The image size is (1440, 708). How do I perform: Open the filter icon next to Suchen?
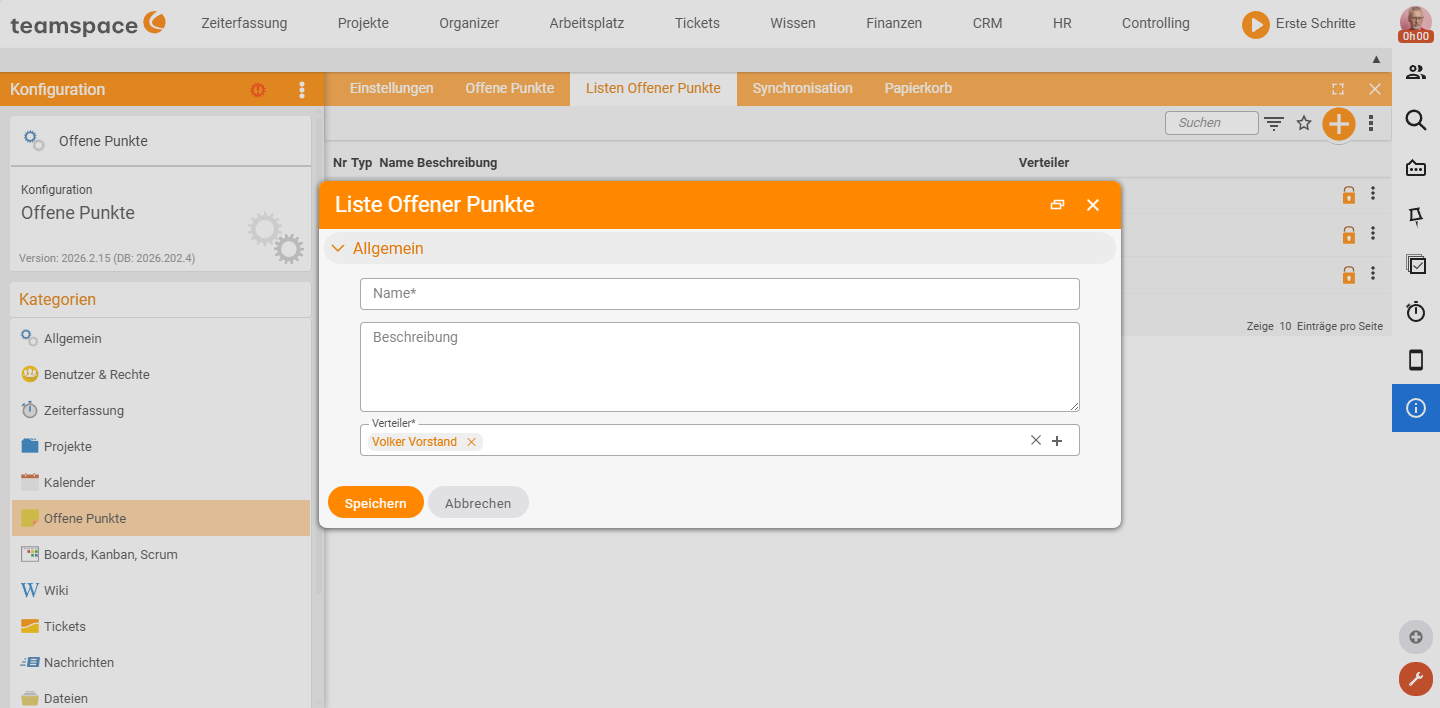point(1274,123)
